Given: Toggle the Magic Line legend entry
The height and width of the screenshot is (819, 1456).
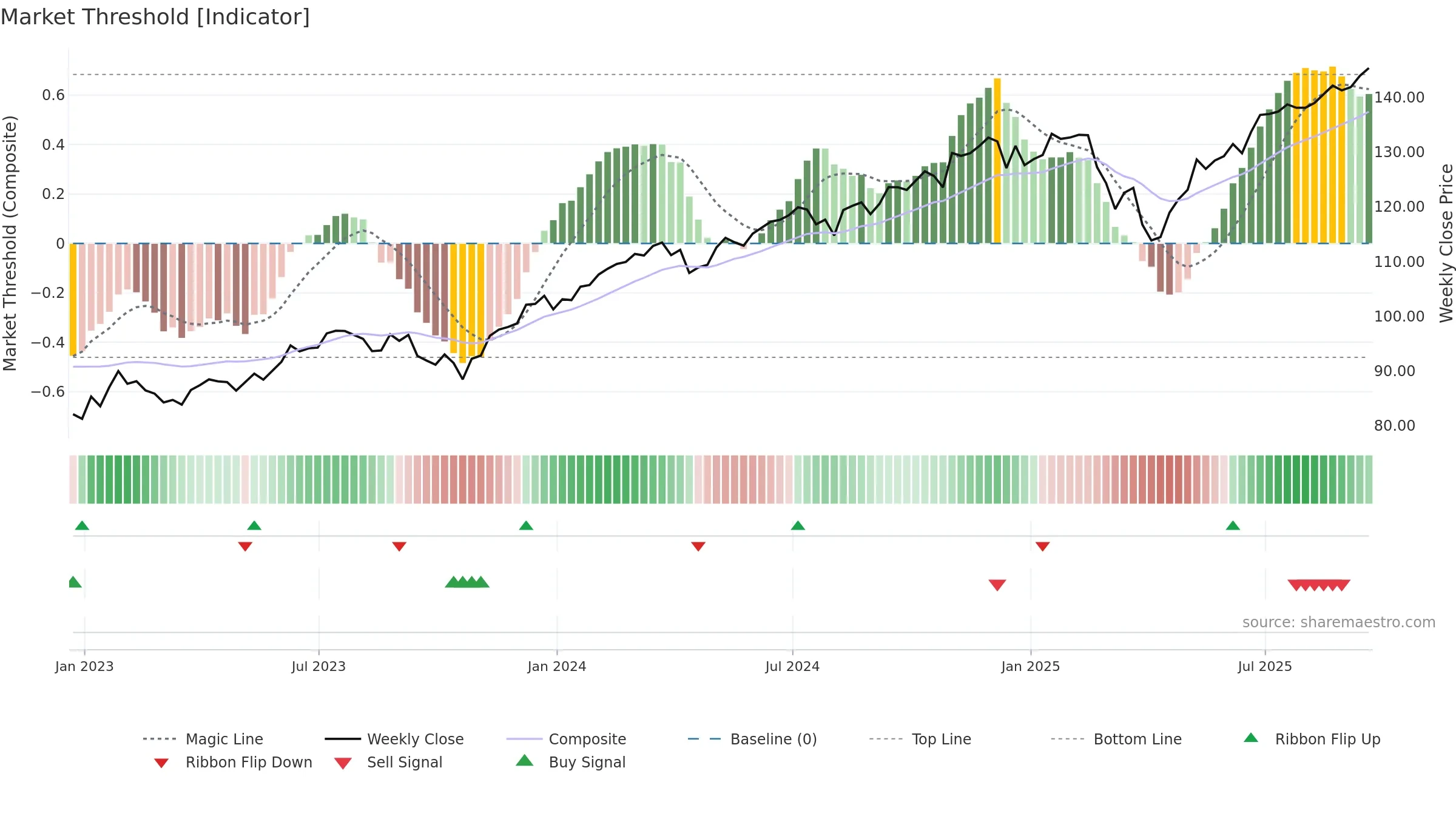Looking at the screenshot, I should (x=203, y=739).
